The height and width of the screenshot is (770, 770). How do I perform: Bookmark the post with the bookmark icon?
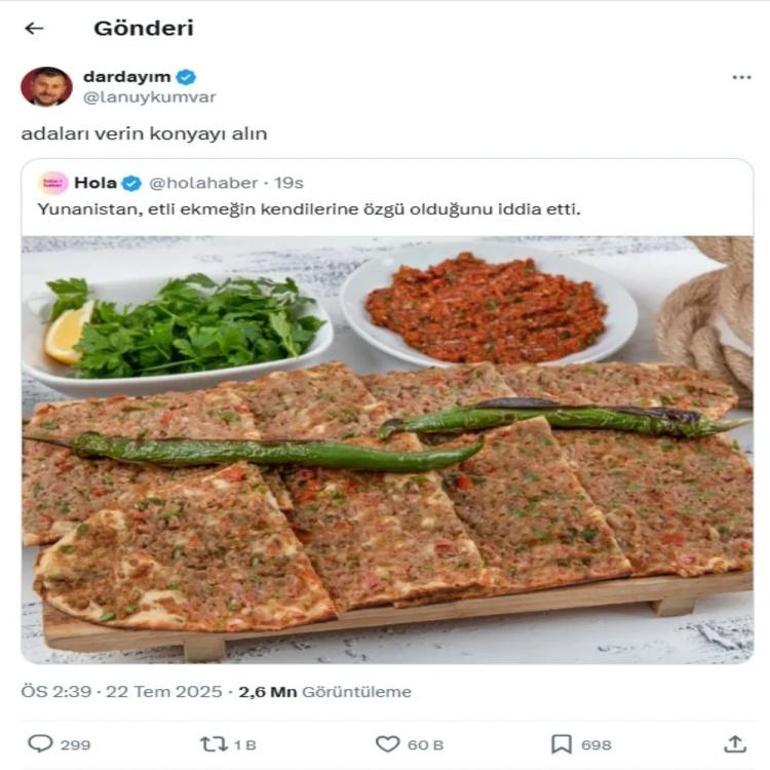pos(561,744)
